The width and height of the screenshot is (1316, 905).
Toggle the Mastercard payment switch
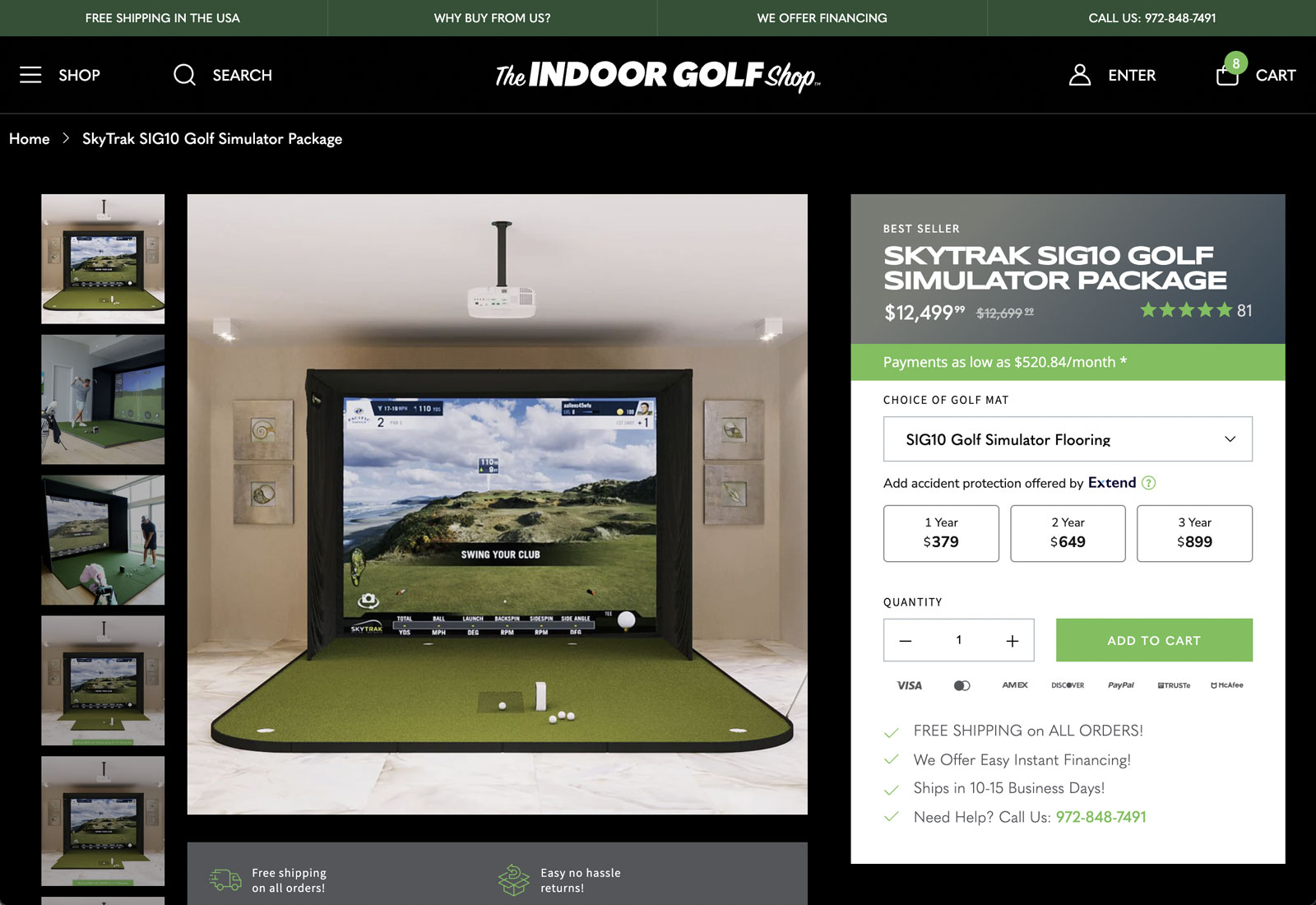pyautogui.click(x=961, y=685)
